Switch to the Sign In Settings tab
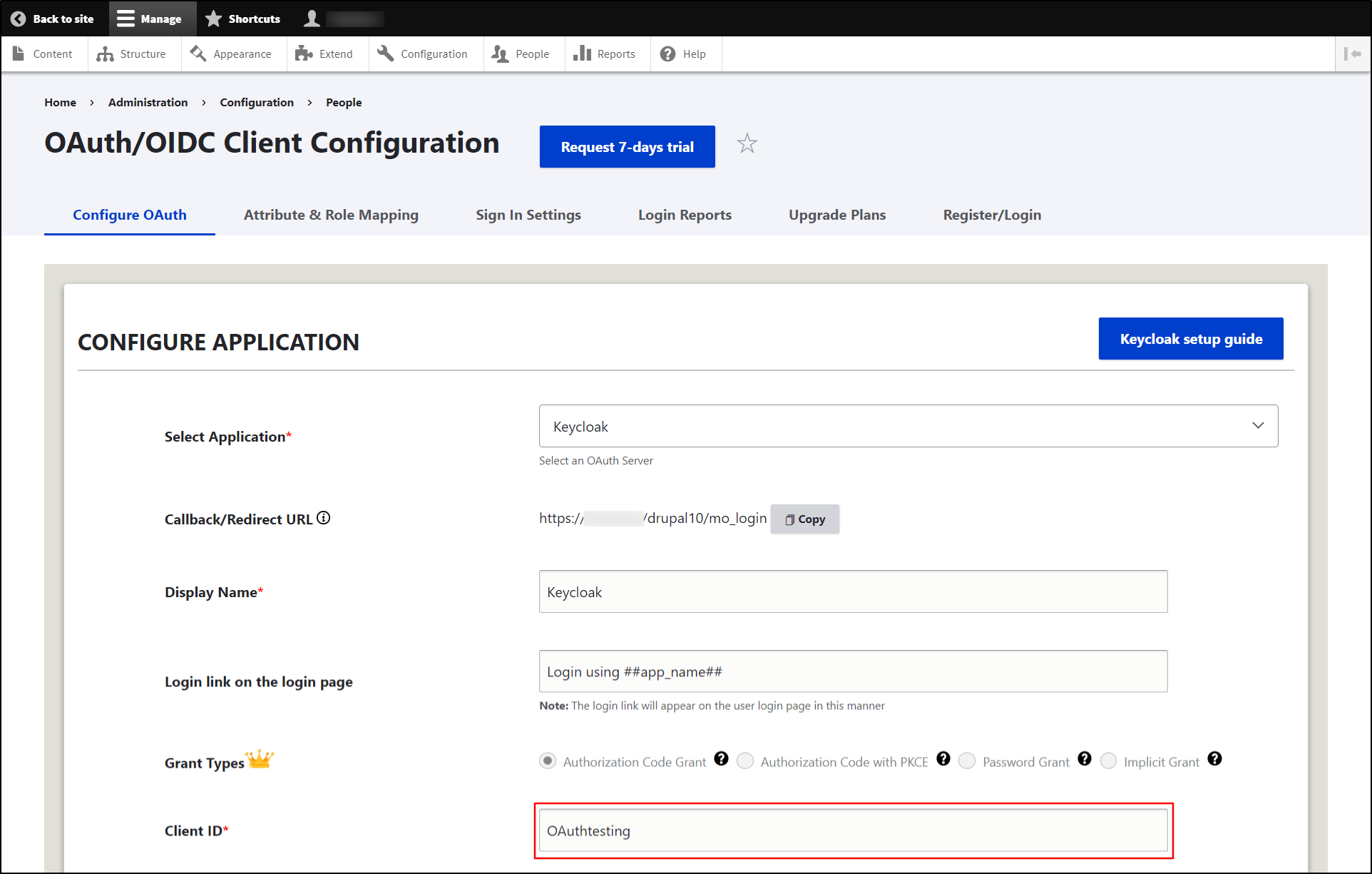The width and height of the screenshot is (1372, 874). pos(528,215)
